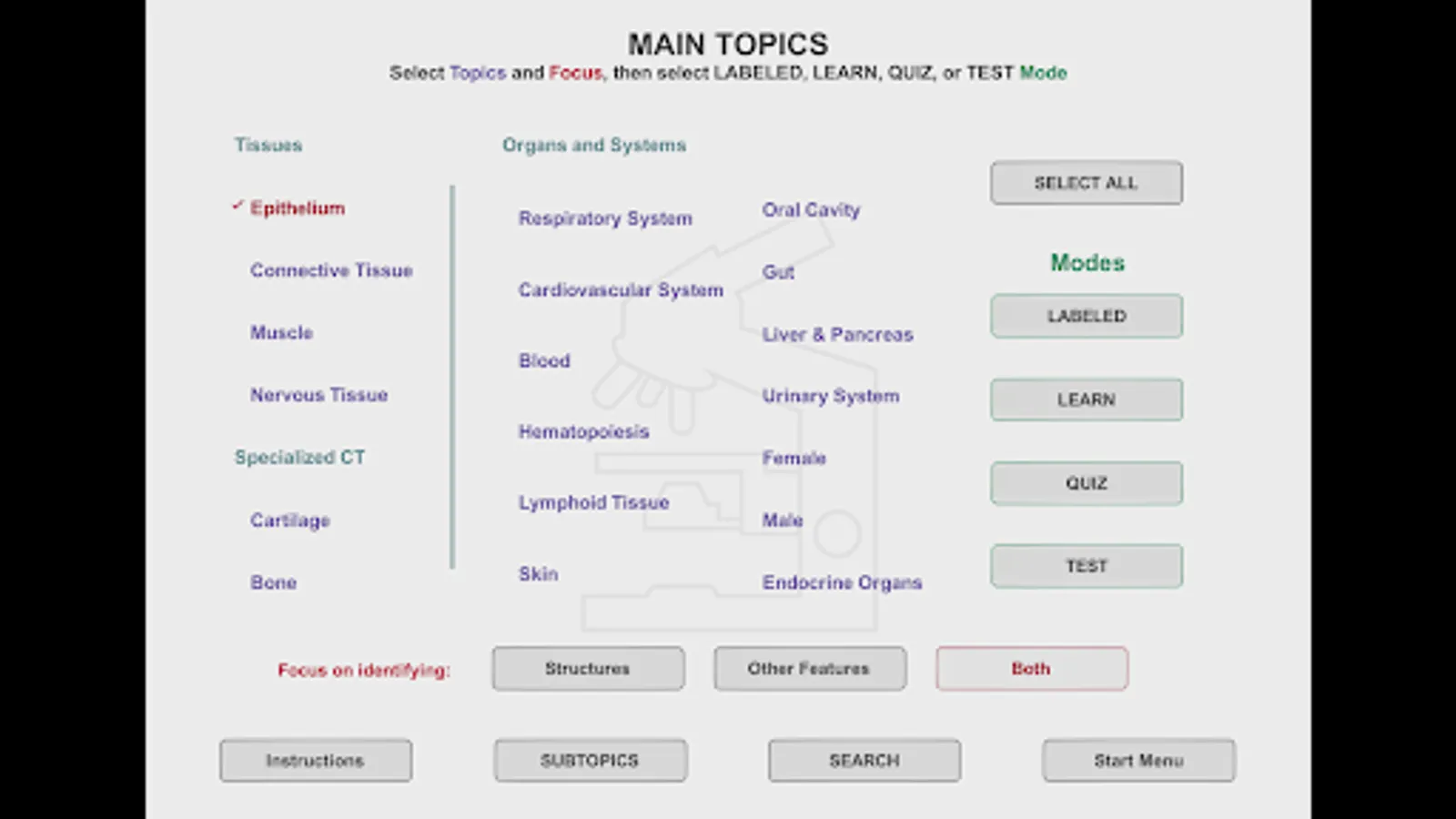
Task: Set focus to Other Features
Action: [x=810, y=669]
